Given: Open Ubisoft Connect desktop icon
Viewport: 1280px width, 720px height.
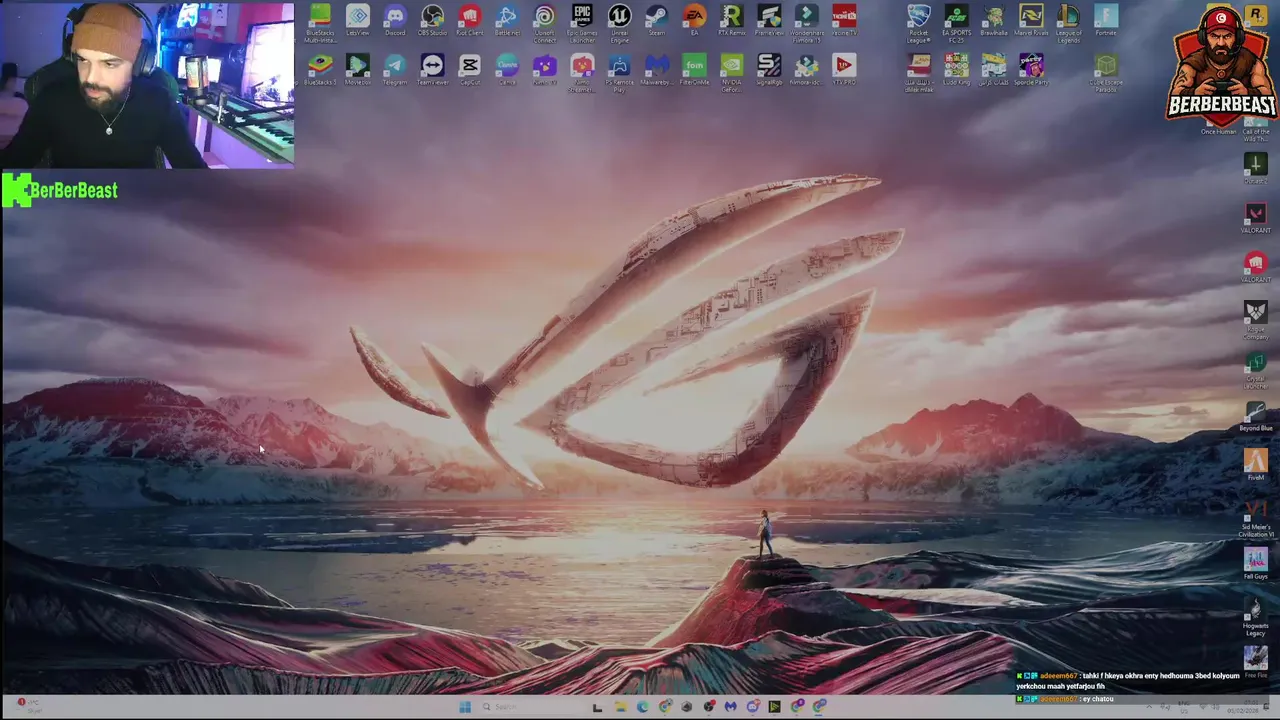Looking at the screenshot, I should (544, 22).
